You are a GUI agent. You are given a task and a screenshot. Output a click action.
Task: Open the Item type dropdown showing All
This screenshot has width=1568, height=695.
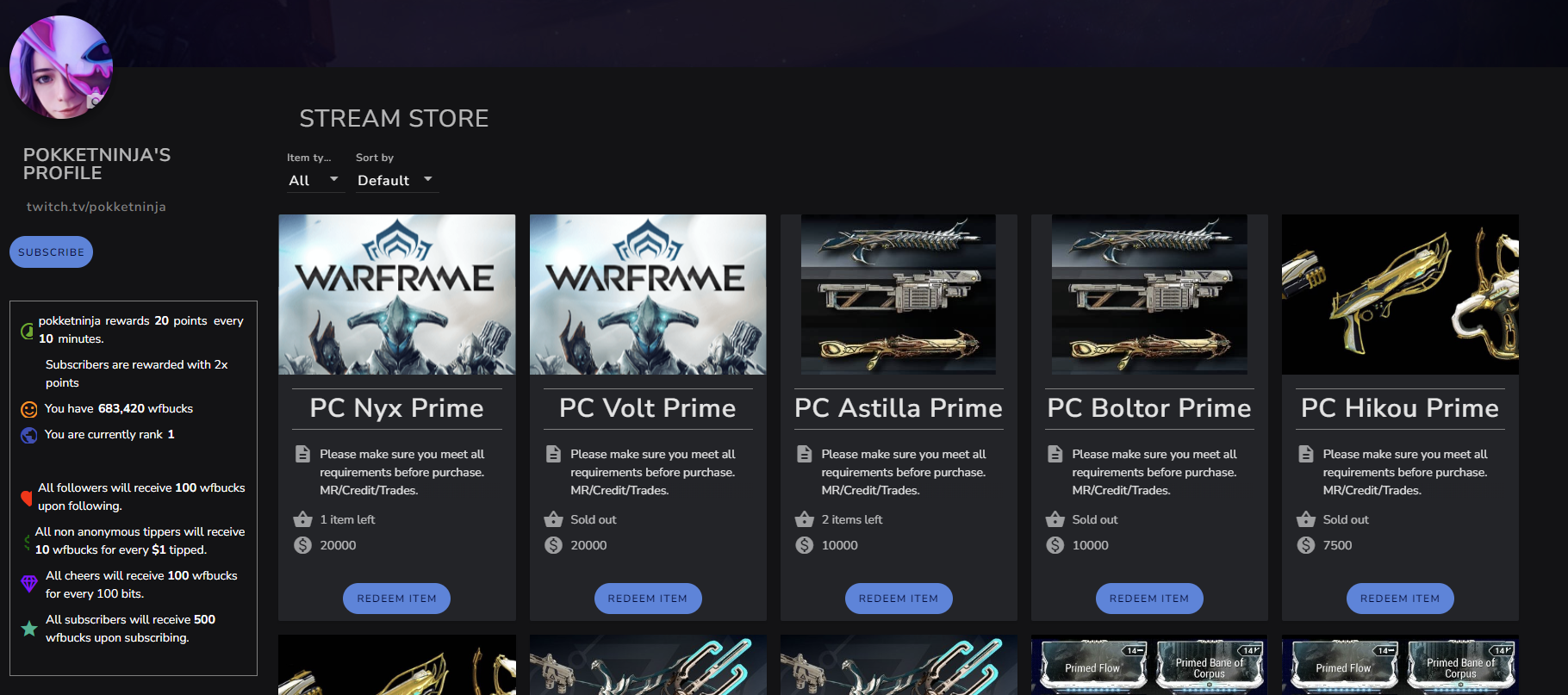pos(315,180)
